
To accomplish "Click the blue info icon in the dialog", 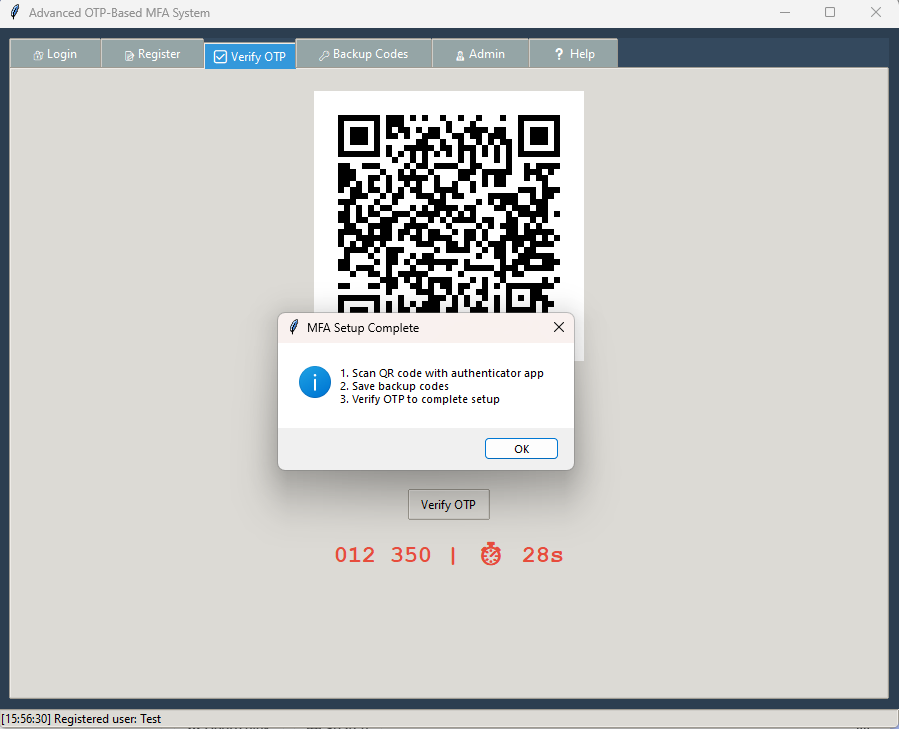I will pos(315,382).
